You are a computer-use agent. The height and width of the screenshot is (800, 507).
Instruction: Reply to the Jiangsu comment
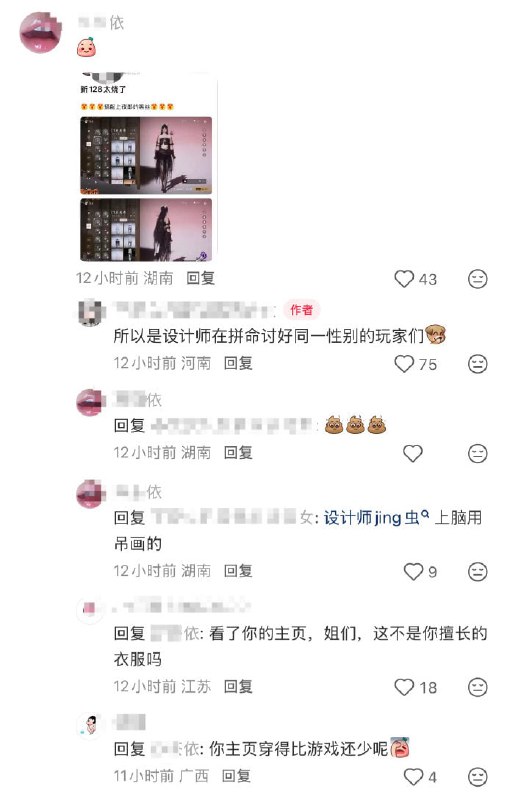click(238, 686)
